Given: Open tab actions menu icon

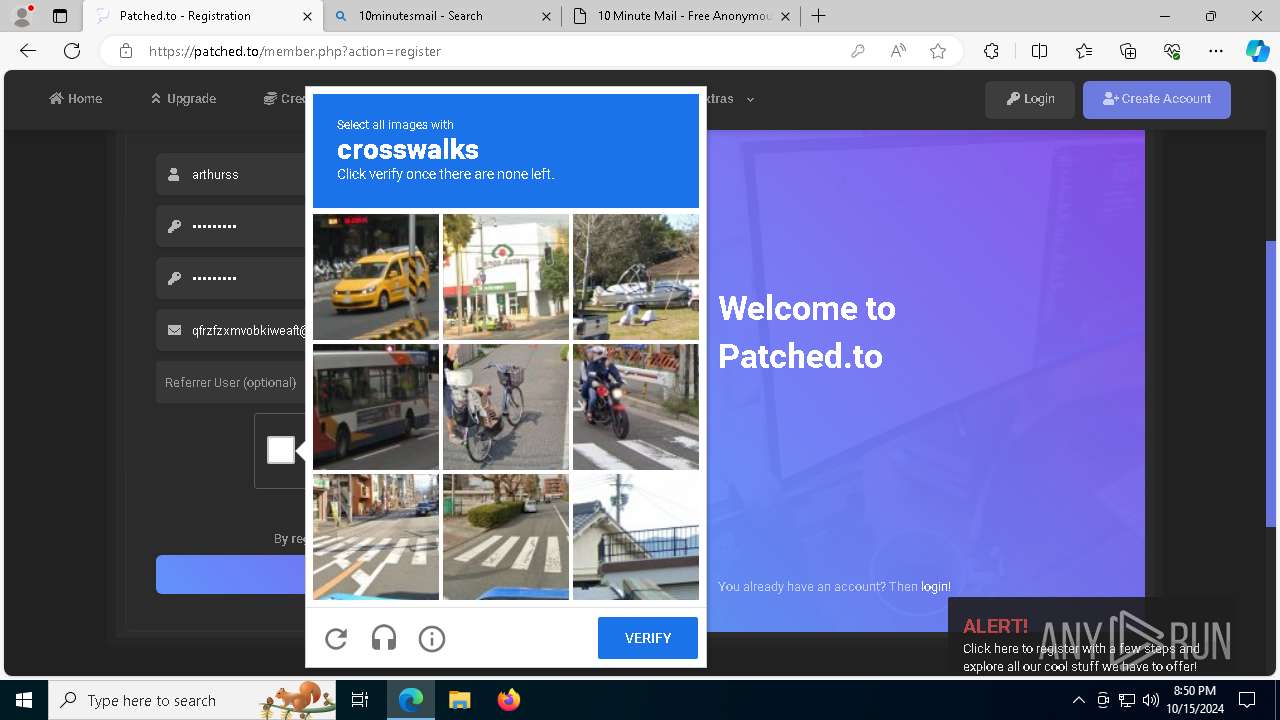Looking at the screenshot, I should click(x=60, y=16).
